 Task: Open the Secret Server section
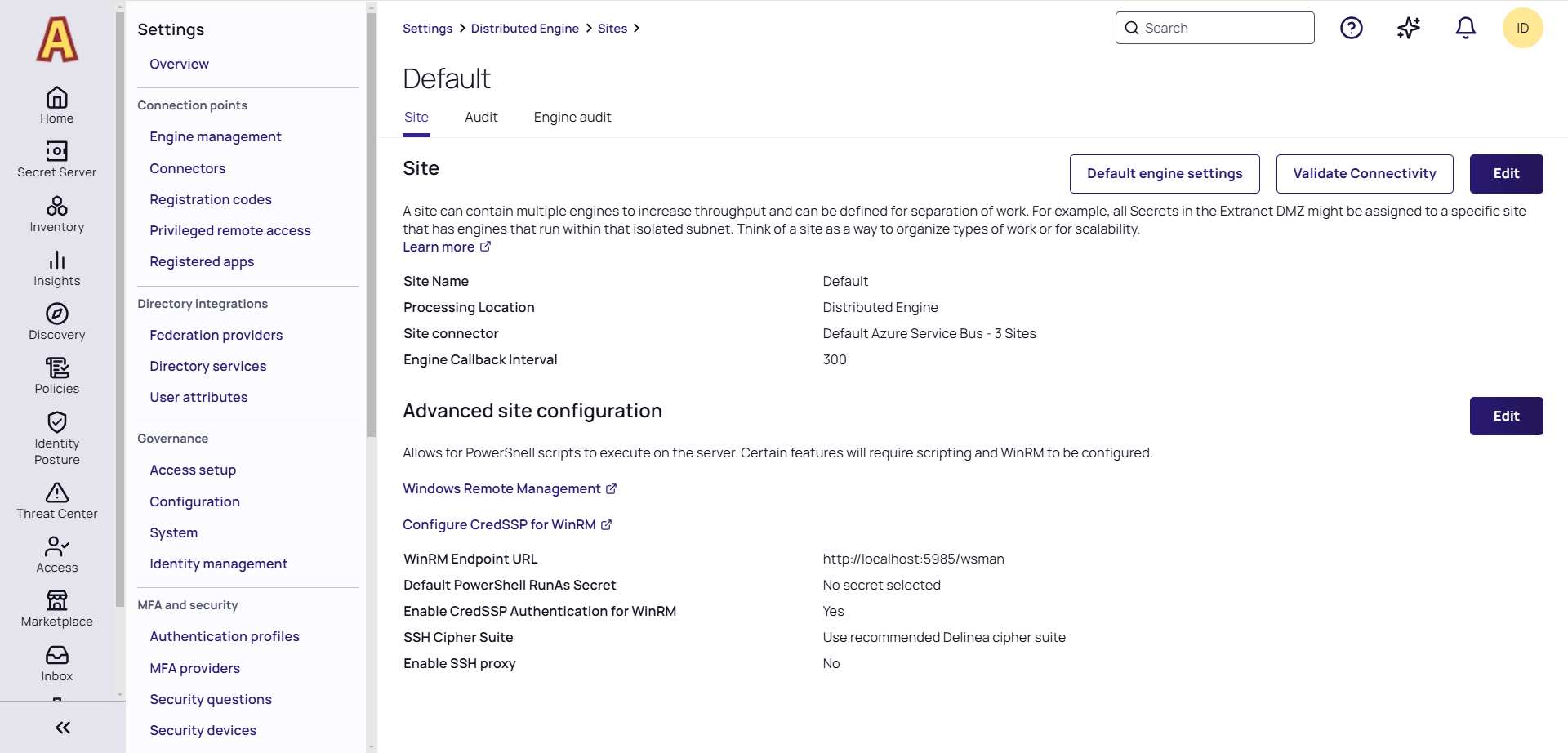click(56, 159)
